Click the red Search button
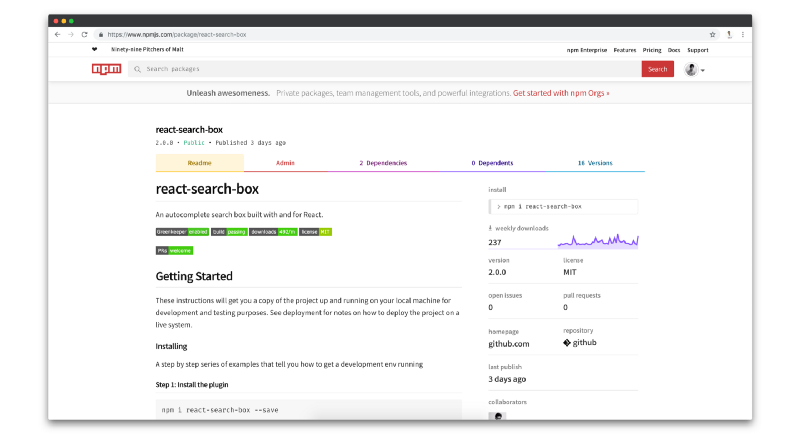This screenshot has width=800, height=434. (x=657, y=69)
